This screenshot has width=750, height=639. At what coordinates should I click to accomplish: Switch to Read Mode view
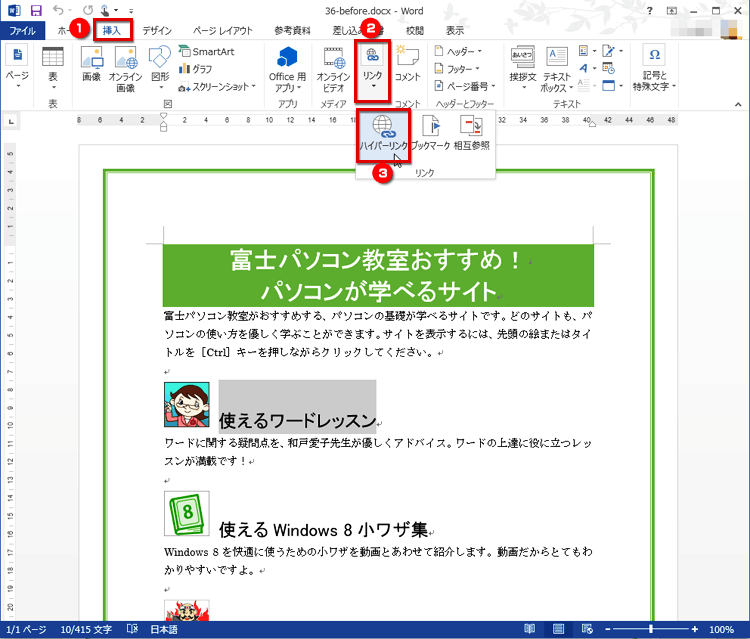529,629
